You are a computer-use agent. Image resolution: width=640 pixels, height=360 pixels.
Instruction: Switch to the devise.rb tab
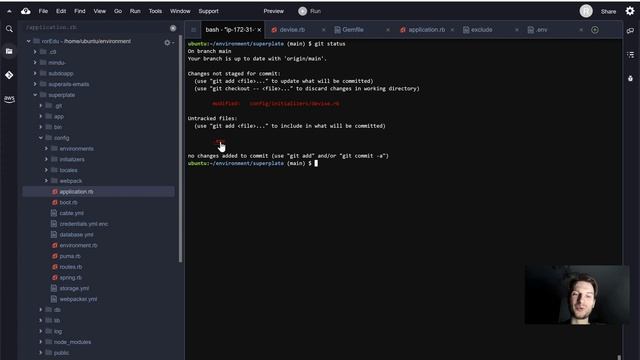pos(292,30)
